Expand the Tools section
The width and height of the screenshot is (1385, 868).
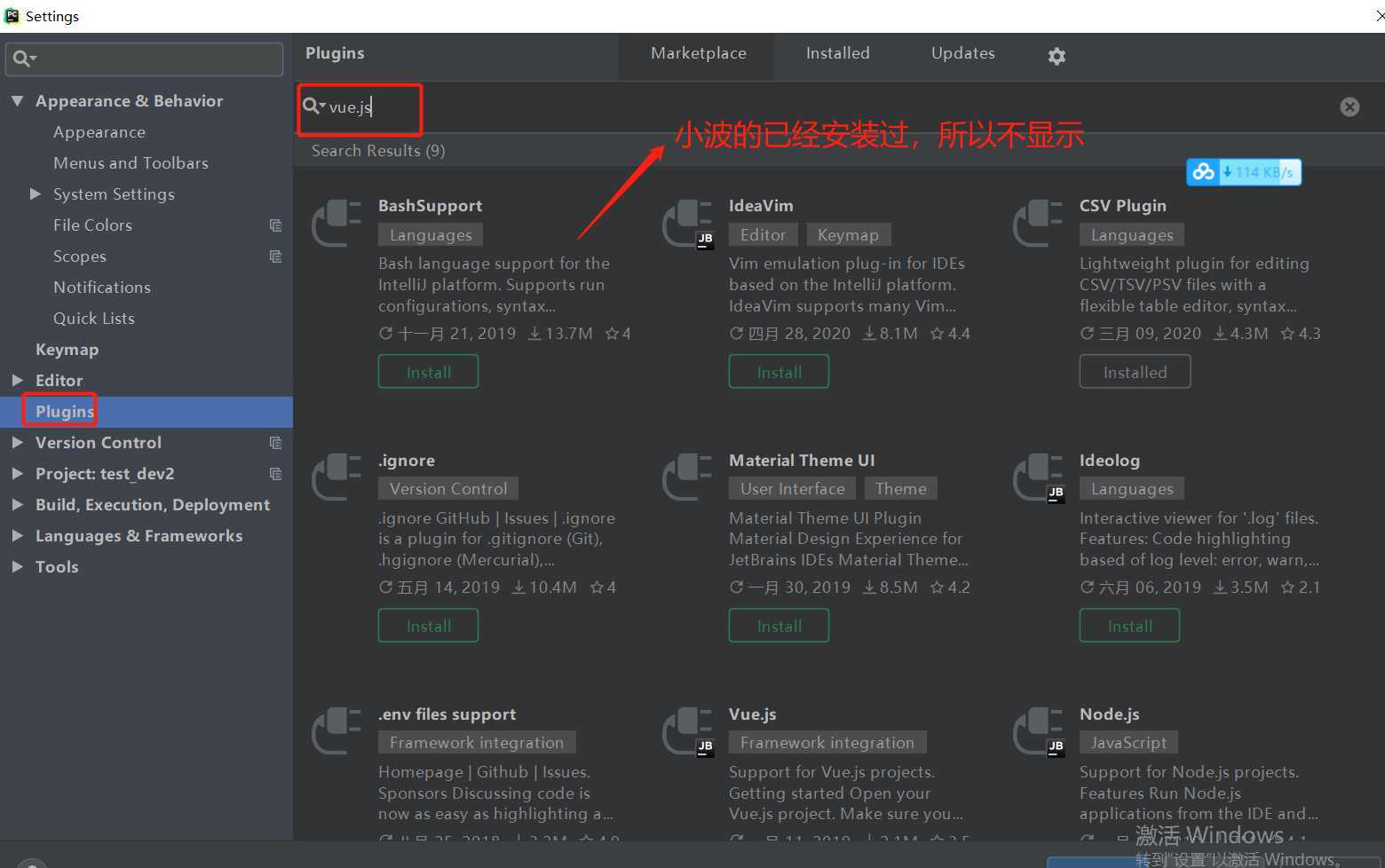tap(17, 566)
